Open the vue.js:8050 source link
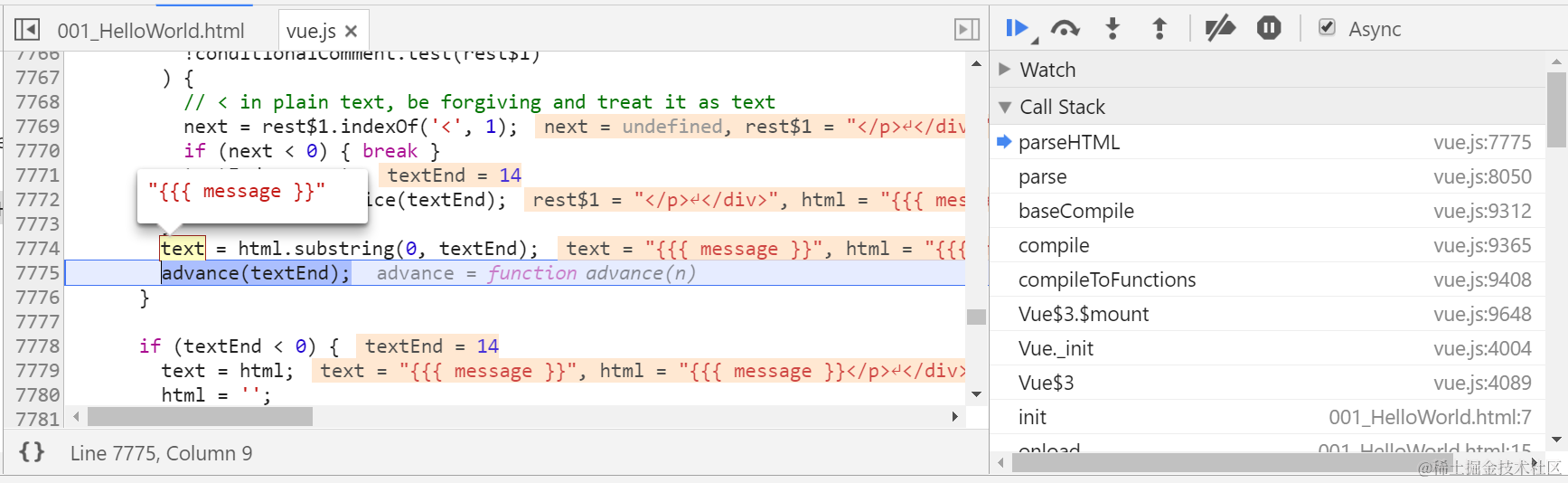1568x483 pixels. (1482, 176)
